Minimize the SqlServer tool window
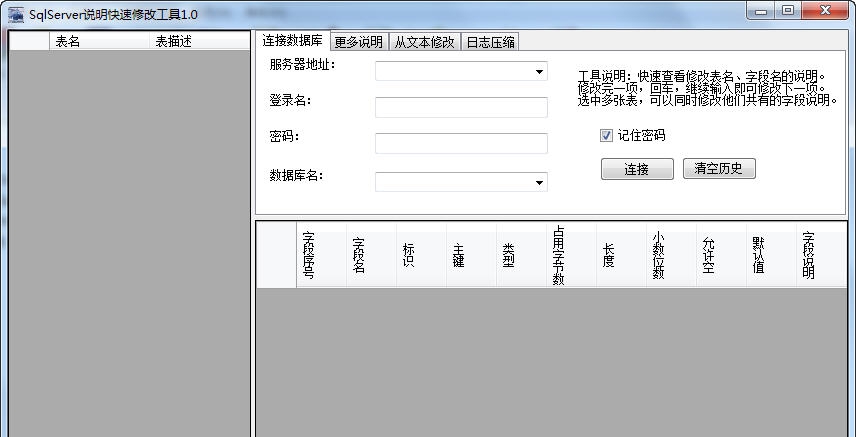 pos(762,10)
